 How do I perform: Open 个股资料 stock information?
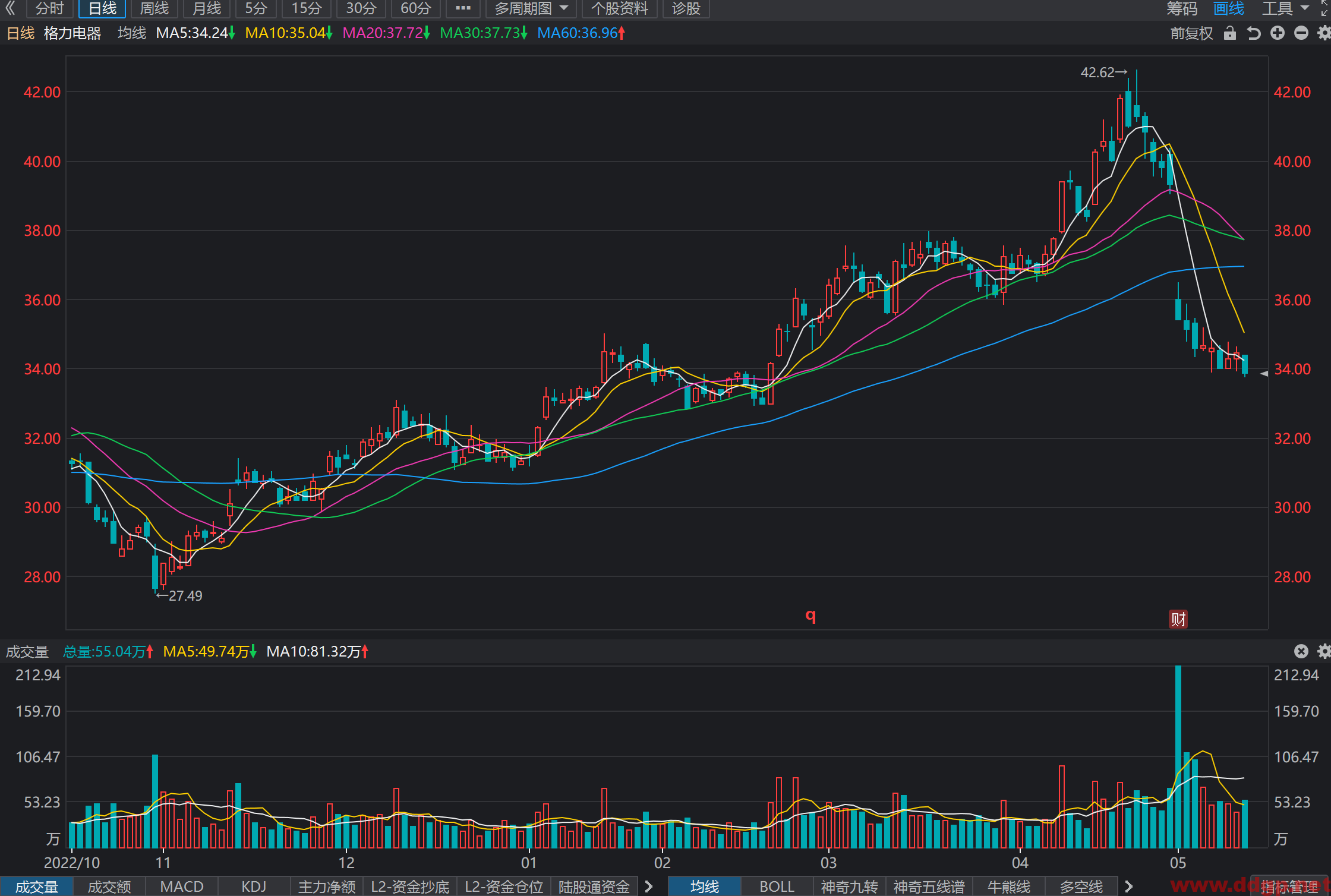click(619, 8)
